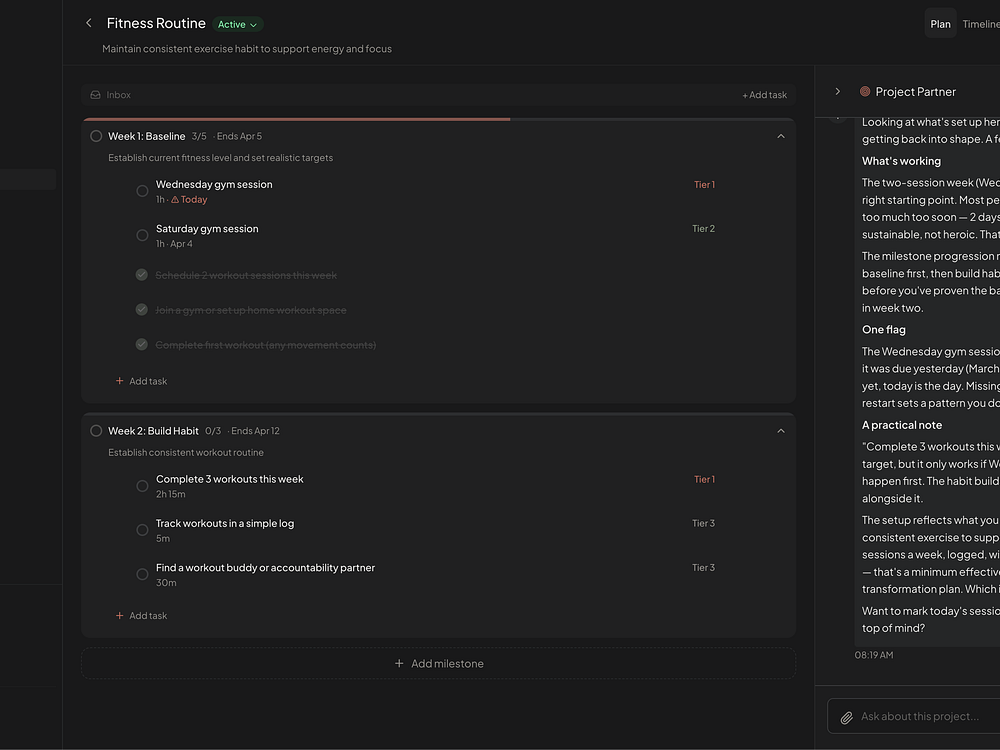Viewport: 1000px width, 750px height.
Task: Click the Inbox tray icon
Action: click(x=95, y=95)
